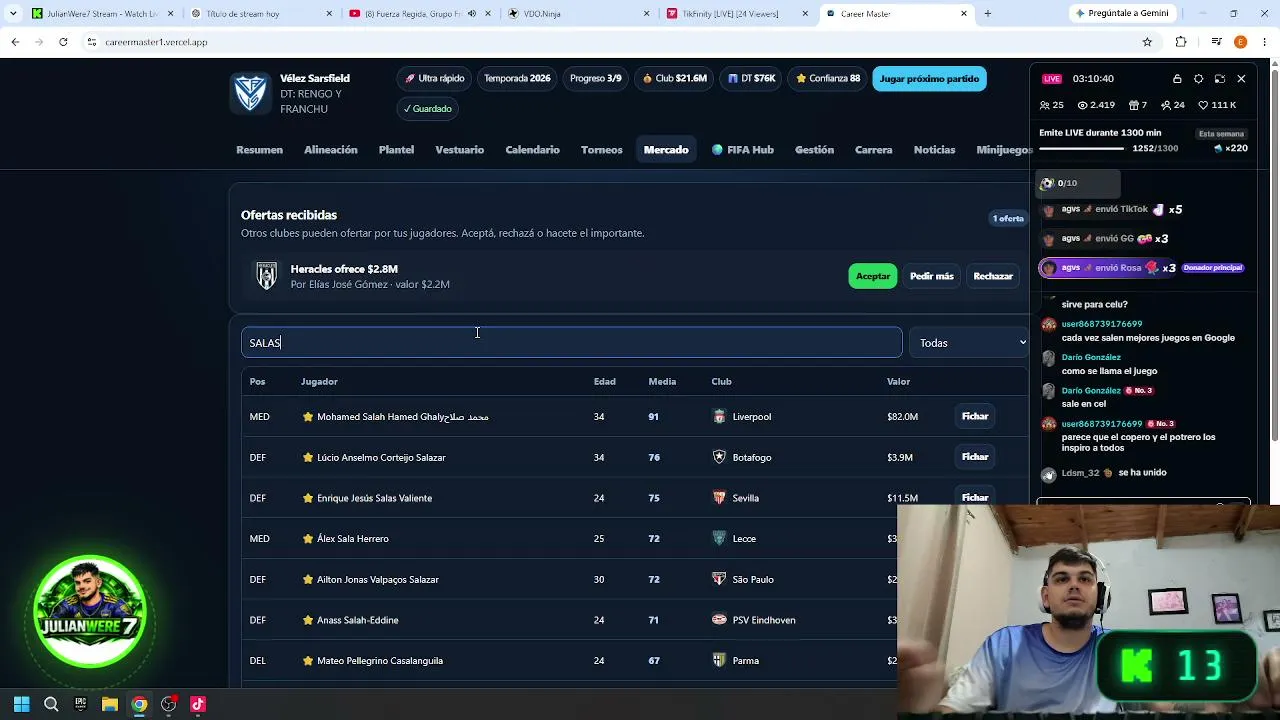Click the Liverpool club crest icon
Viewport: 1280px width, 720px height.
[719, 417]
